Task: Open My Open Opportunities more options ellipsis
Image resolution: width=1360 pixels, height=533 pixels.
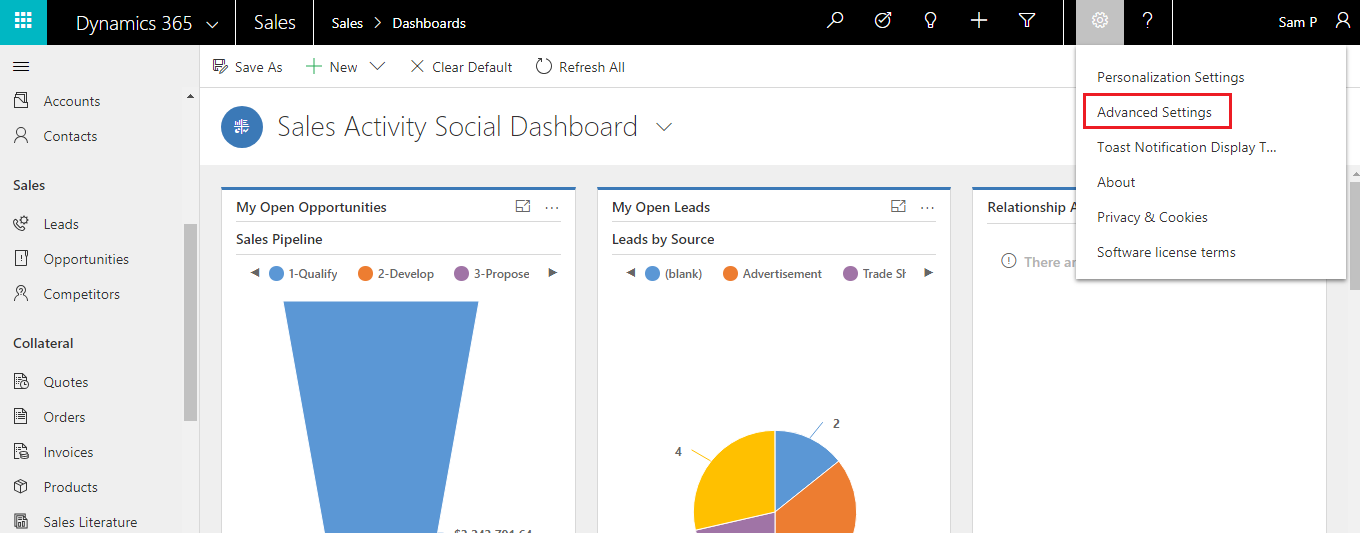Action: pyautogui.click(x=552, y=207)
